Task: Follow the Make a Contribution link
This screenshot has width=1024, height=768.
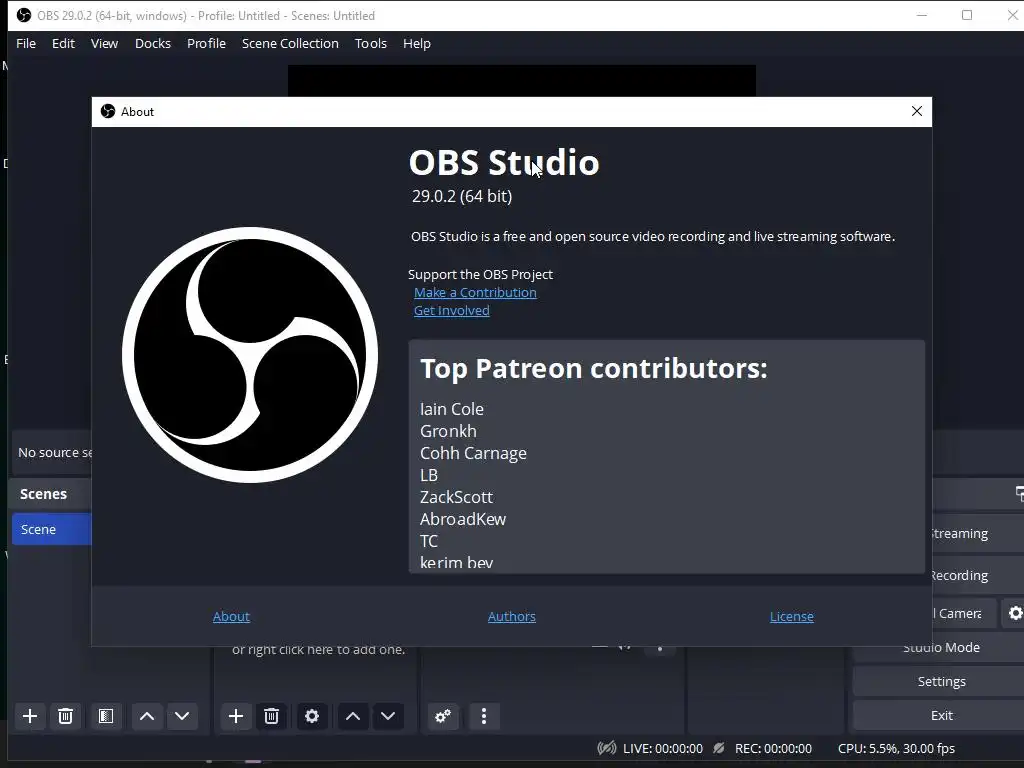Action: tap(475, 293)
